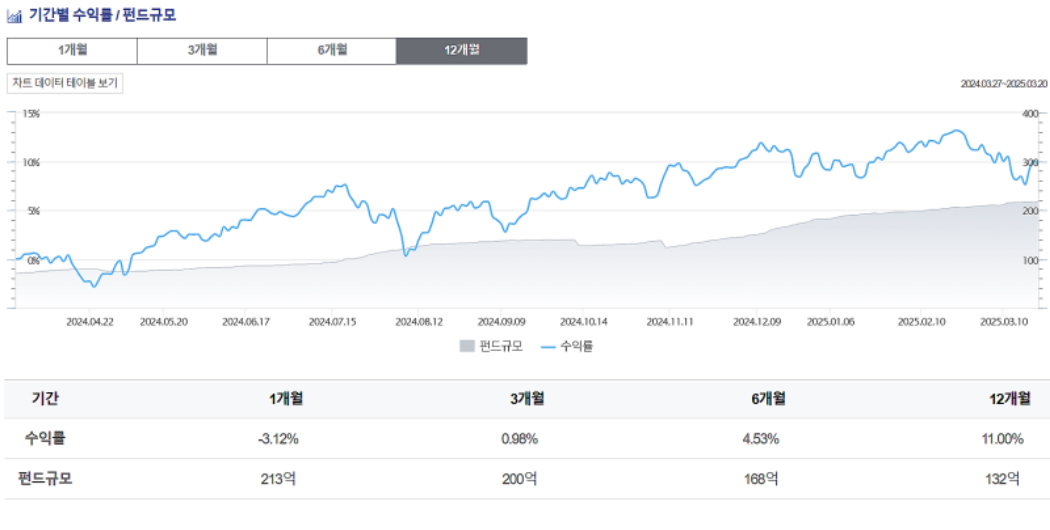Click the 5% left axis label

pyautogui.click(x=33, y=211)
